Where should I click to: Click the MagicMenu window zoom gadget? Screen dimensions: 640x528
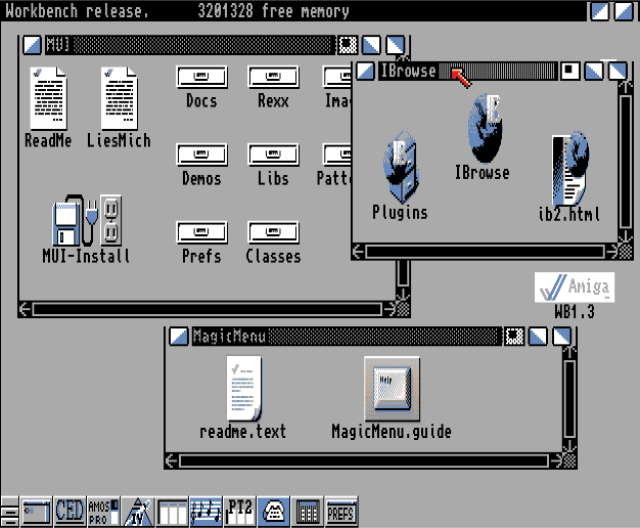[514, 336]
